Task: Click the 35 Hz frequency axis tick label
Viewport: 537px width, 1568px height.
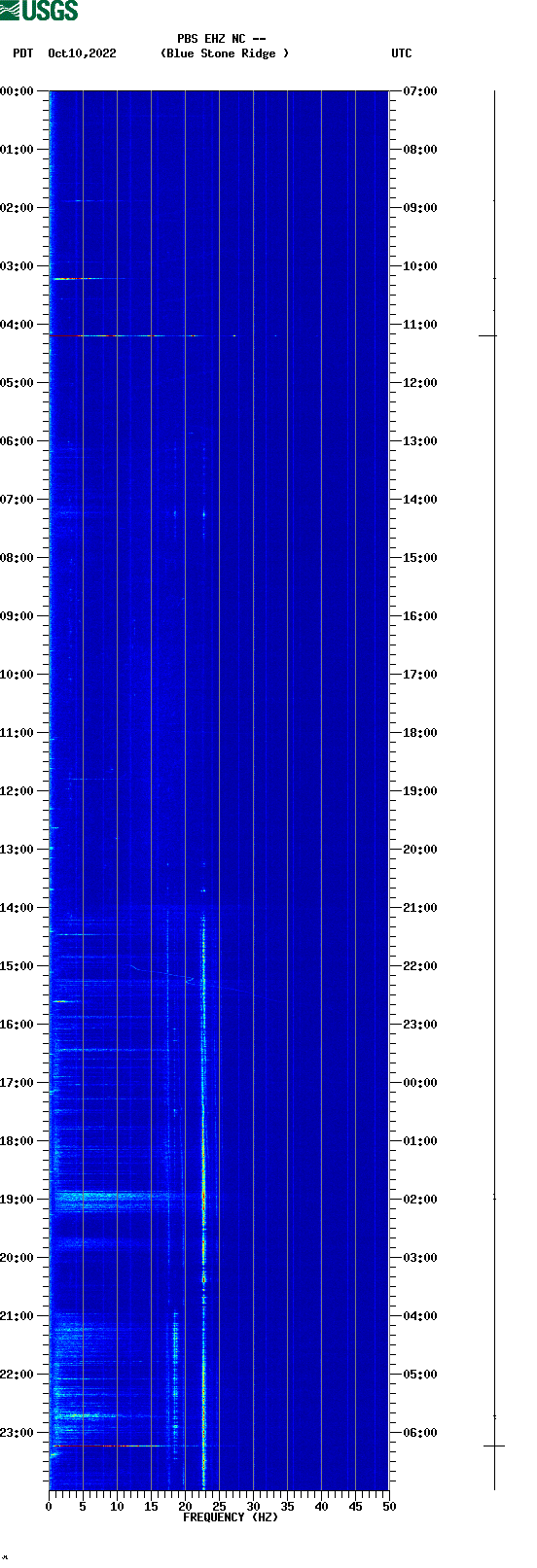Action: click(x=287, y=1506)
